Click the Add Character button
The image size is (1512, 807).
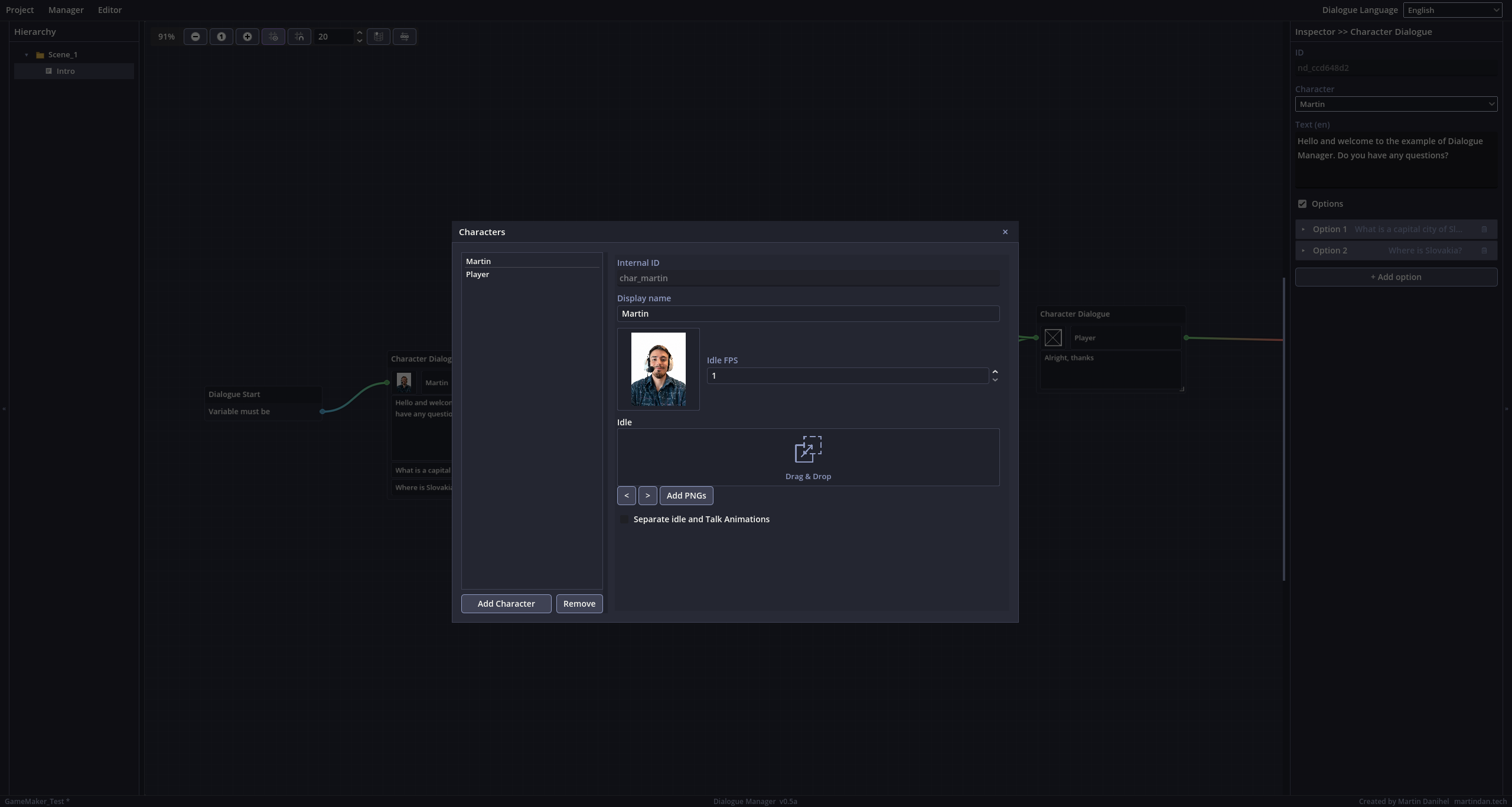[506, 604]
